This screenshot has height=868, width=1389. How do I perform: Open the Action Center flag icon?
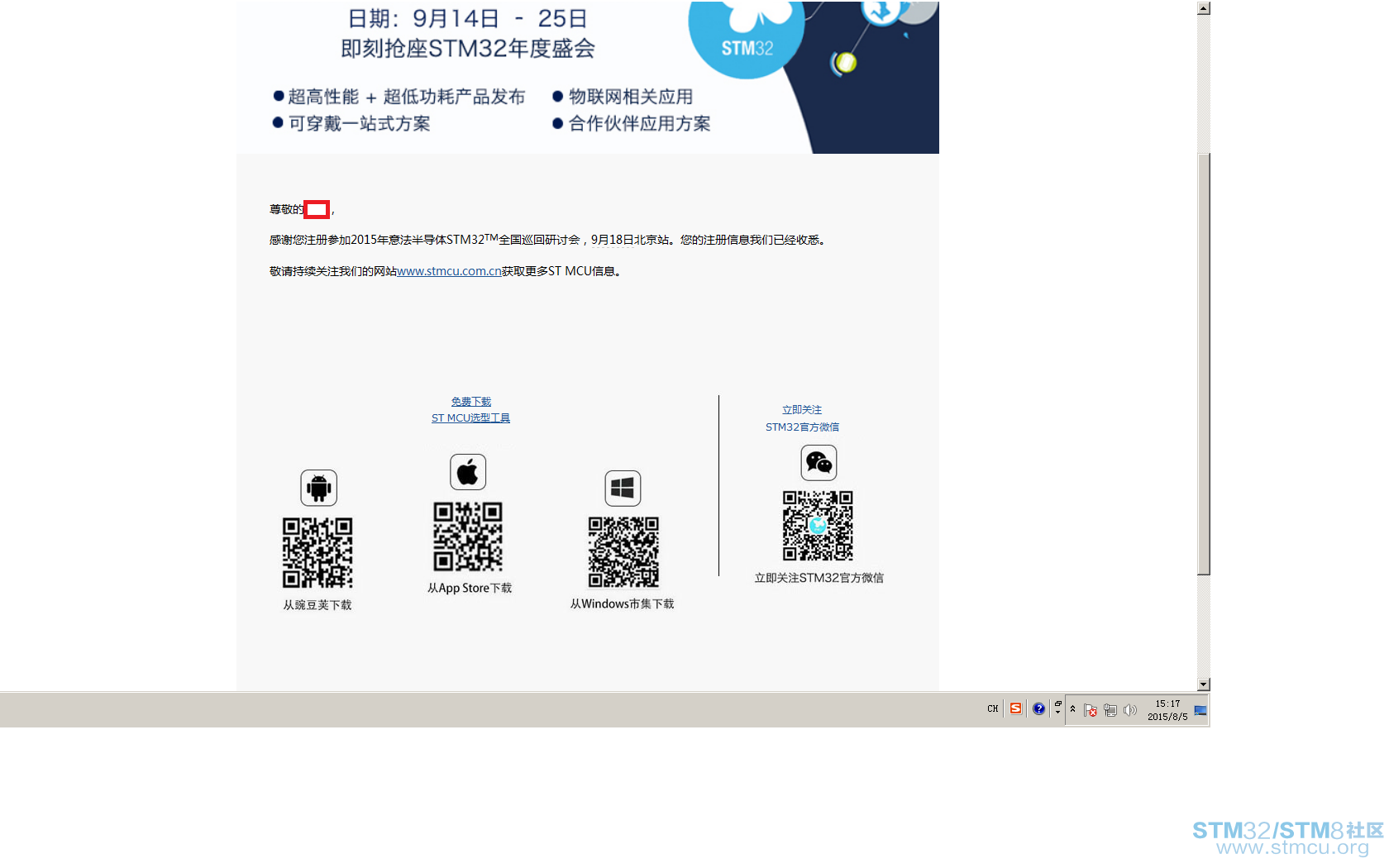click(x=1091, y=710)
